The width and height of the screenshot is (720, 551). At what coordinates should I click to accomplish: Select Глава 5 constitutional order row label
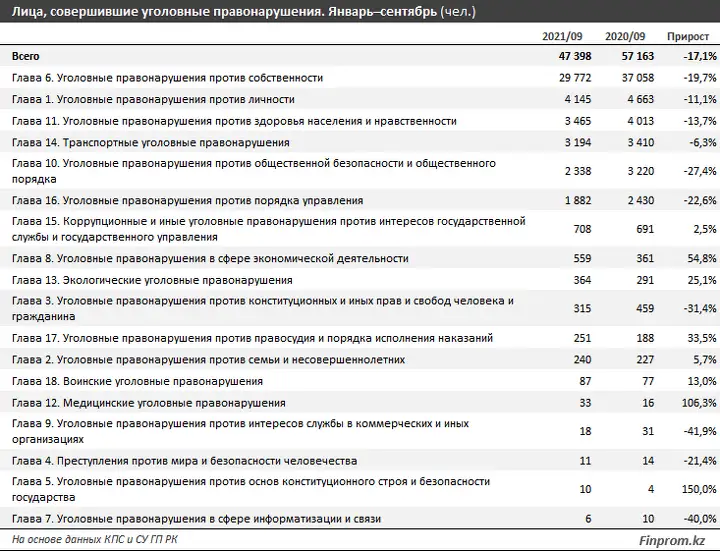(x=251, y=489)
